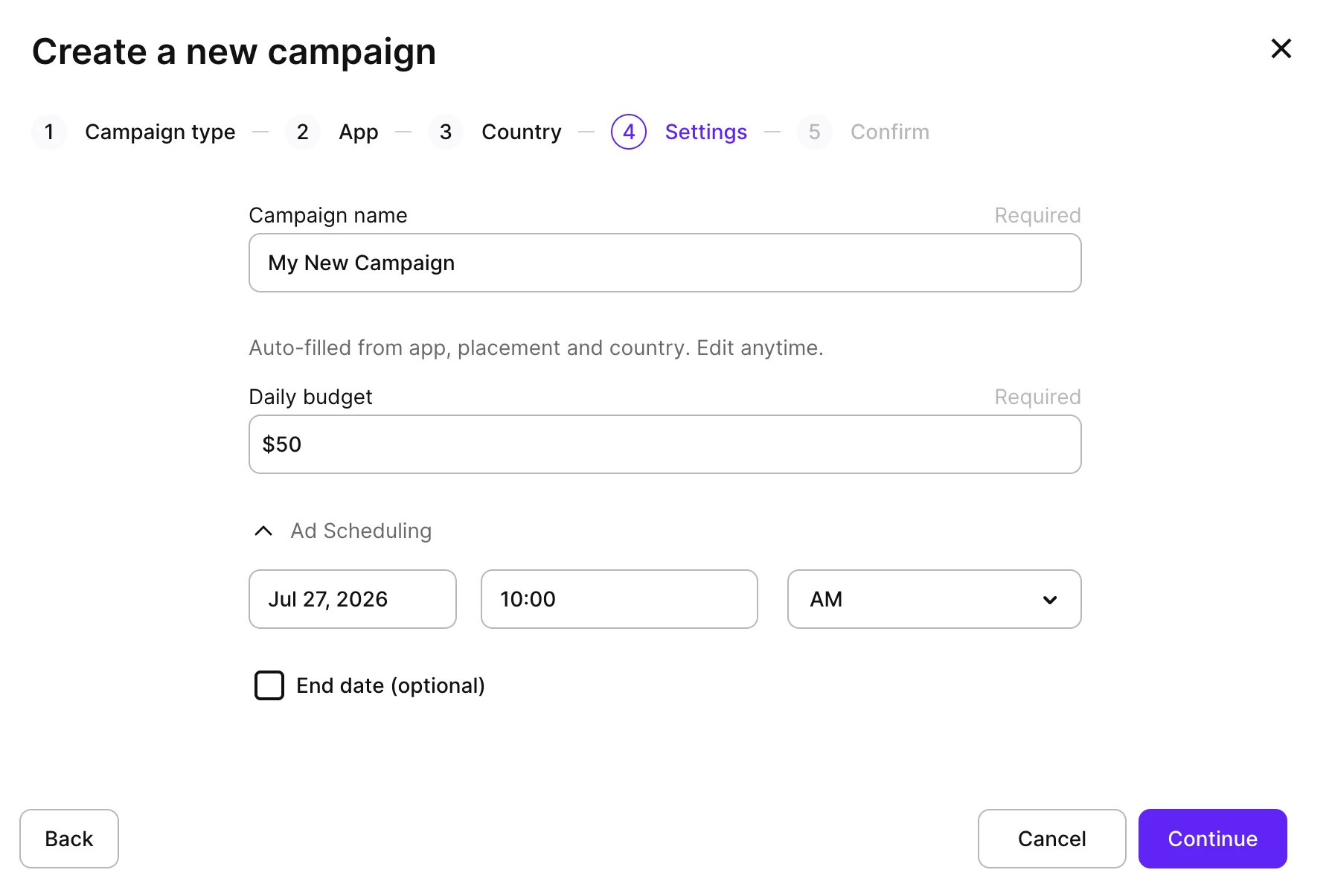Screen dimensions: 1332x896
Task: Click the step 3 number circle
Action: coord(446,132)
